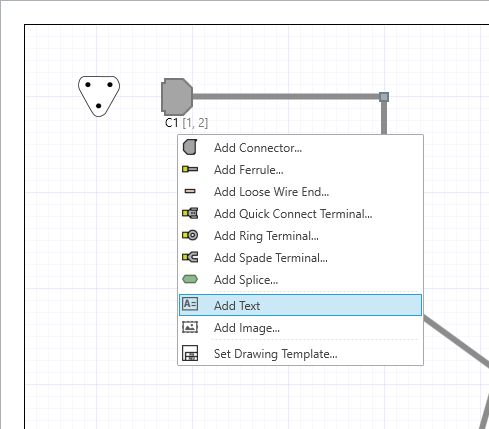Image resolution: width=489 pixels, height=429 pixels.
Task: Select the triangular three-pin connector face
Action: click(x=99, y=96)
